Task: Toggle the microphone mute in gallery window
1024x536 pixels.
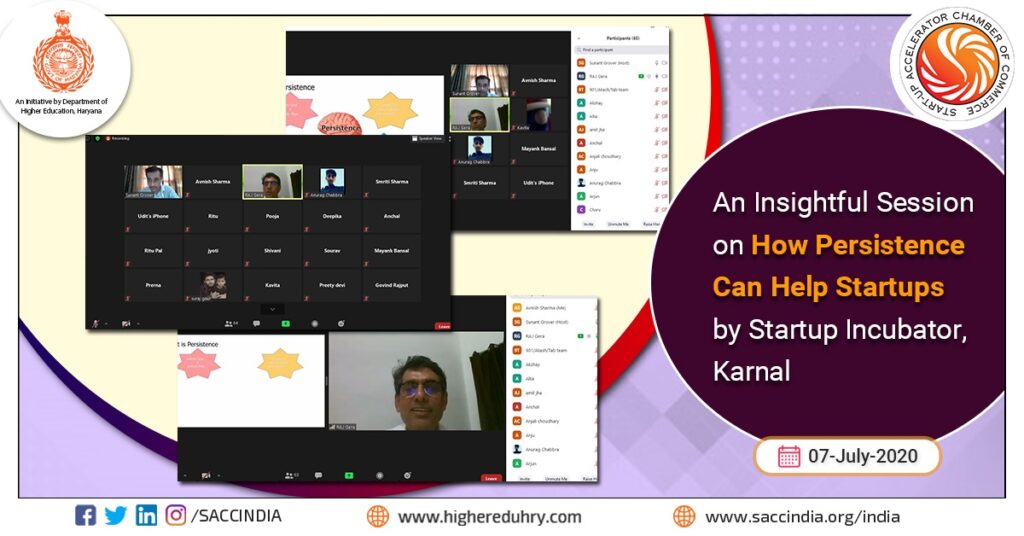Action: [x=96, y=324]
